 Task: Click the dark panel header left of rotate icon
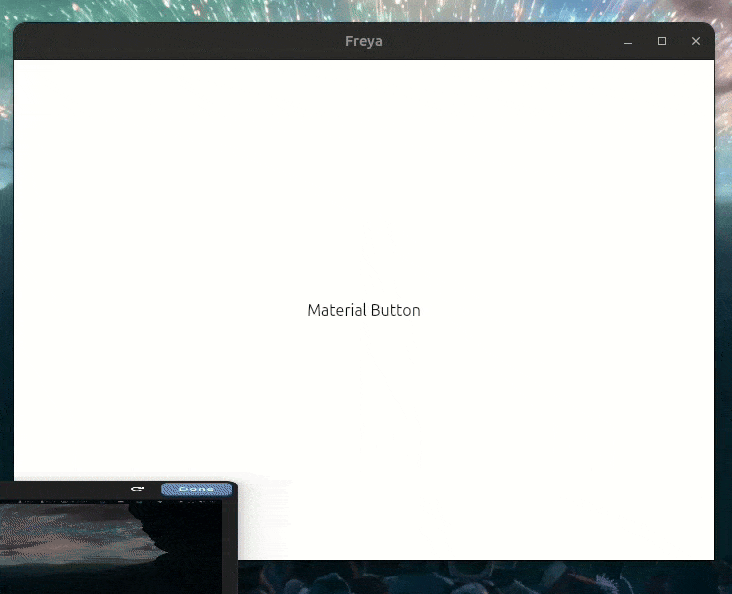click(x=60, y=489)
